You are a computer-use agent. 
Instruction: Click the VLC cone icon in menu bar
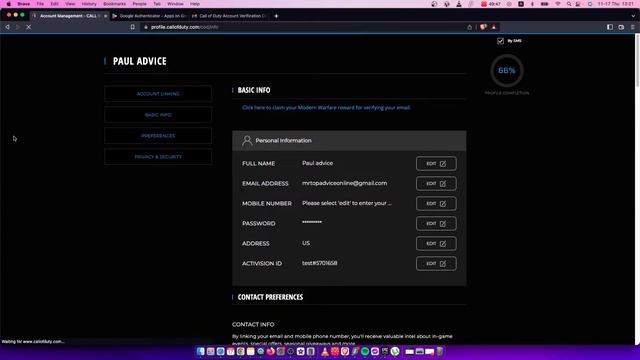pos(459,4)
